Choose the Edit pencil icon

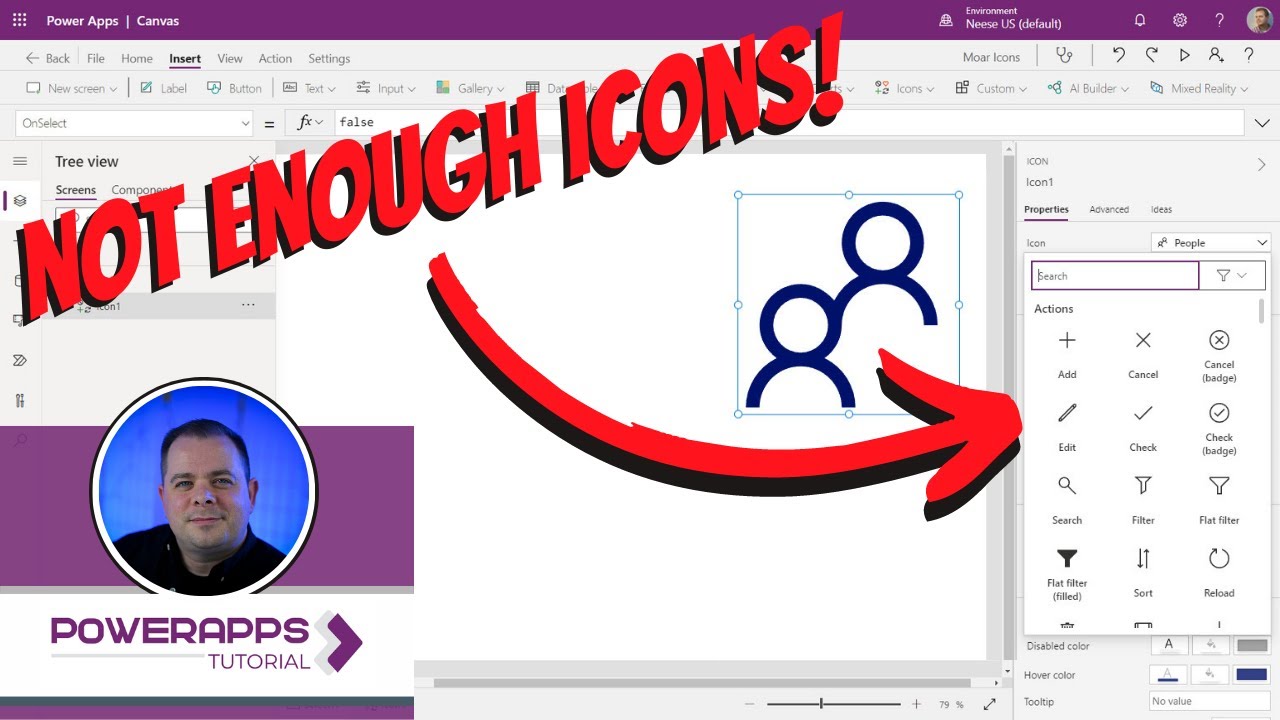coord(1067,427)
